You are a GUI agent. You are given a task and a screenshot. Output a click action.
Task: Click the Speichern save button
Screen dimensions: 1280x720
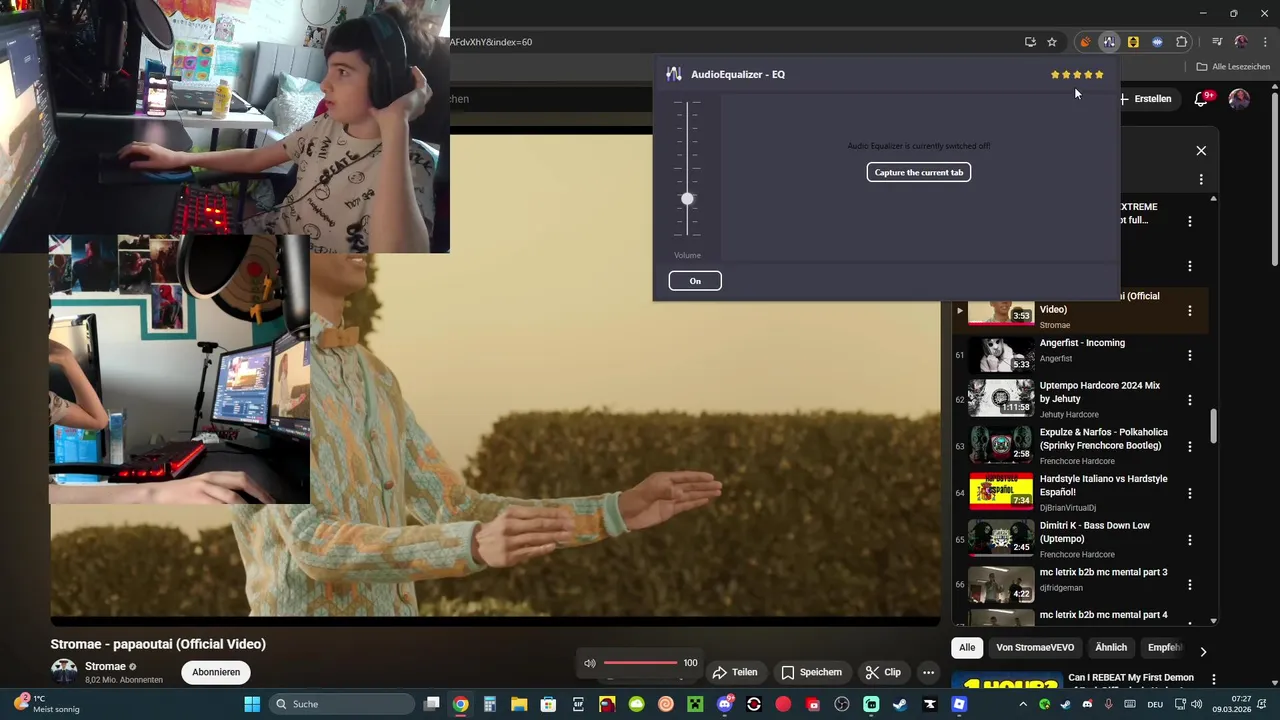tap(812, 672)
